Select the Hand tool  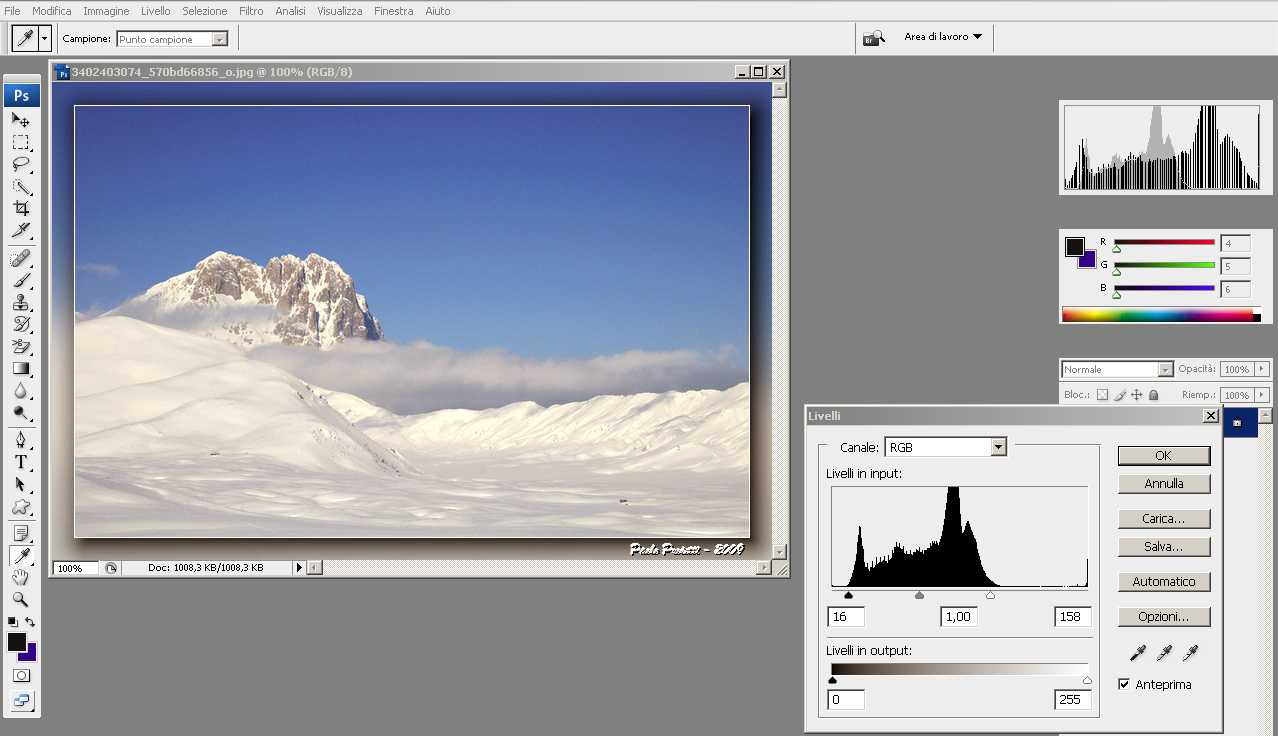tap(21, 578)
